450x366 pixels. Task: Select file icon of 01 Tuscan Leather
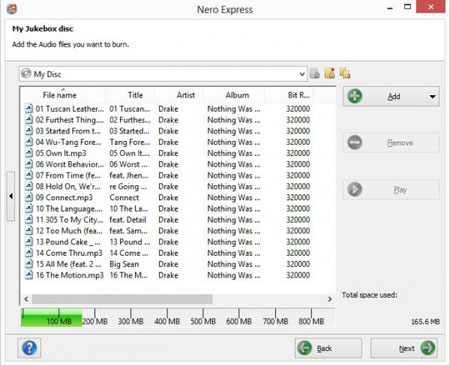click(29, 108)
